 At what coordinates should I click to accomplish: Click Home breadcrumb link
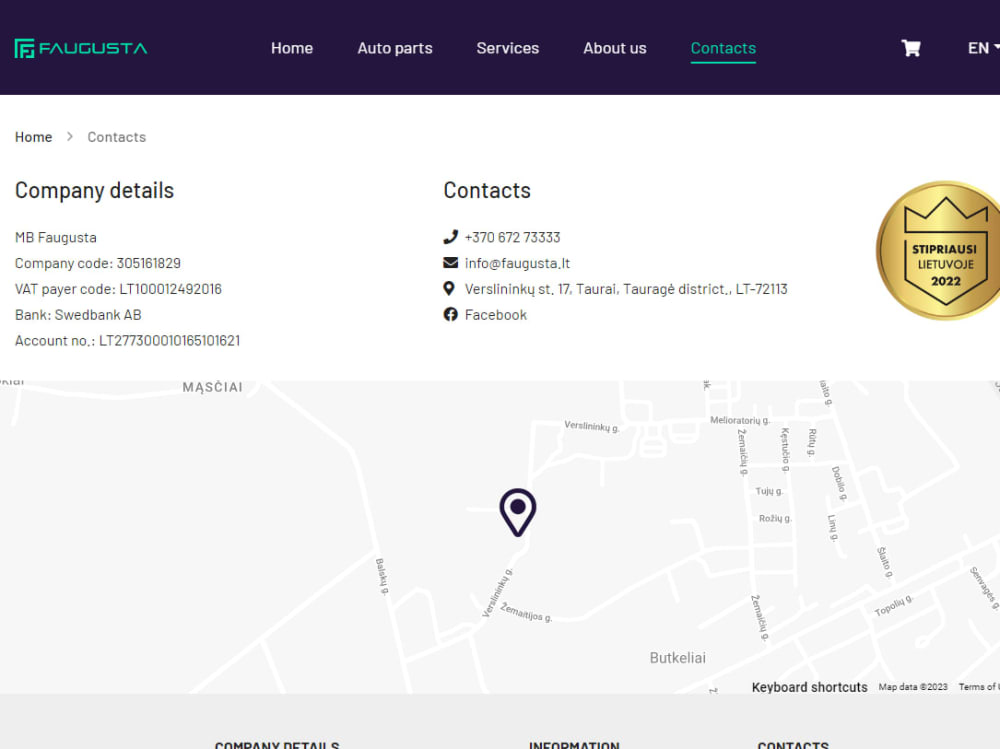[x=34, y=137]
